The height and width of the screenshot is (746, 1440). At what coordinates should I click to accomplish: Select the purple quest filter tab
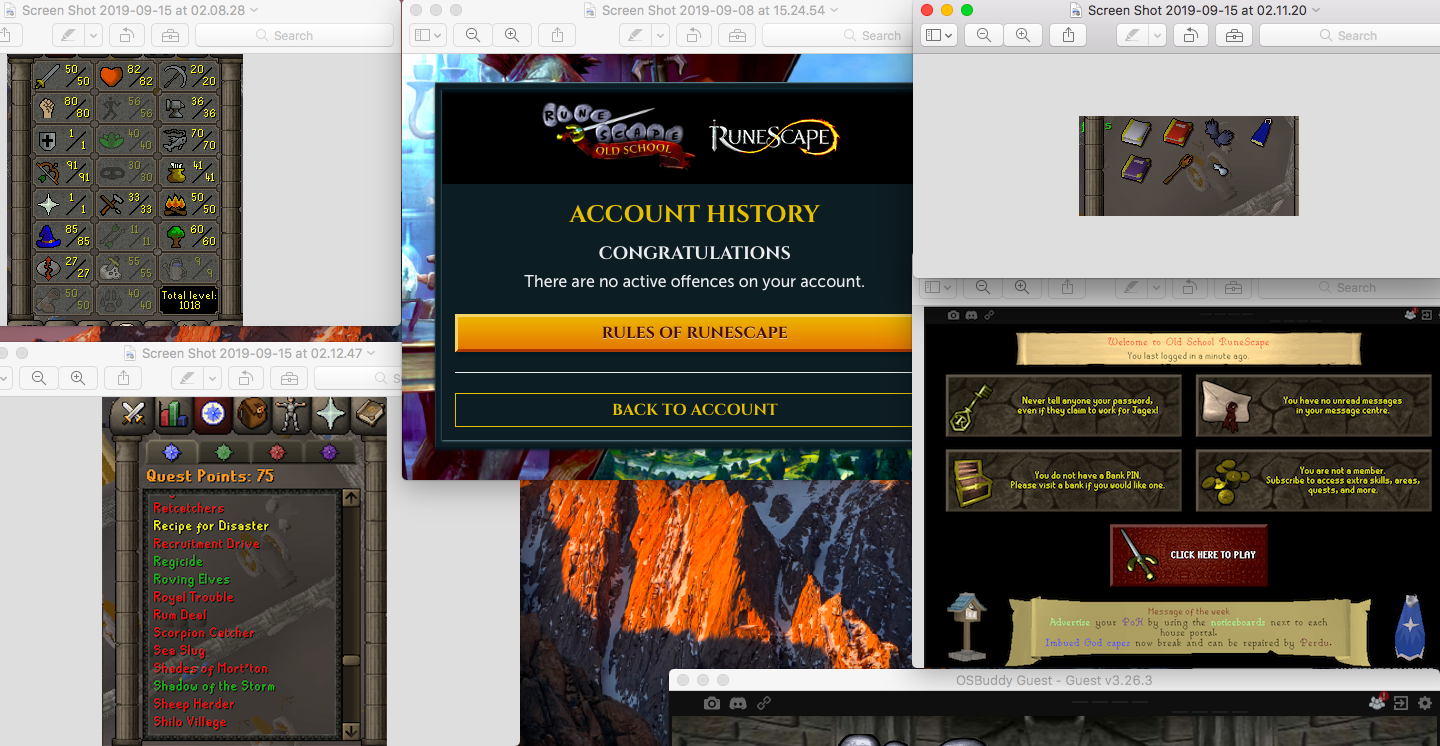pyautogui.click(x=329, y=452)
